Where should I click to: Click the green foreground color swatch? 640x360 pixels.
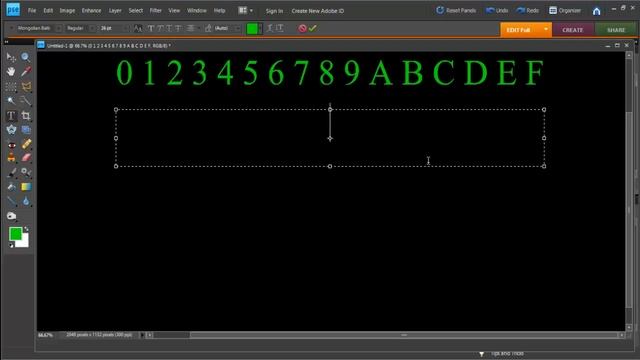pyautogui.click(x=16, y=234)
